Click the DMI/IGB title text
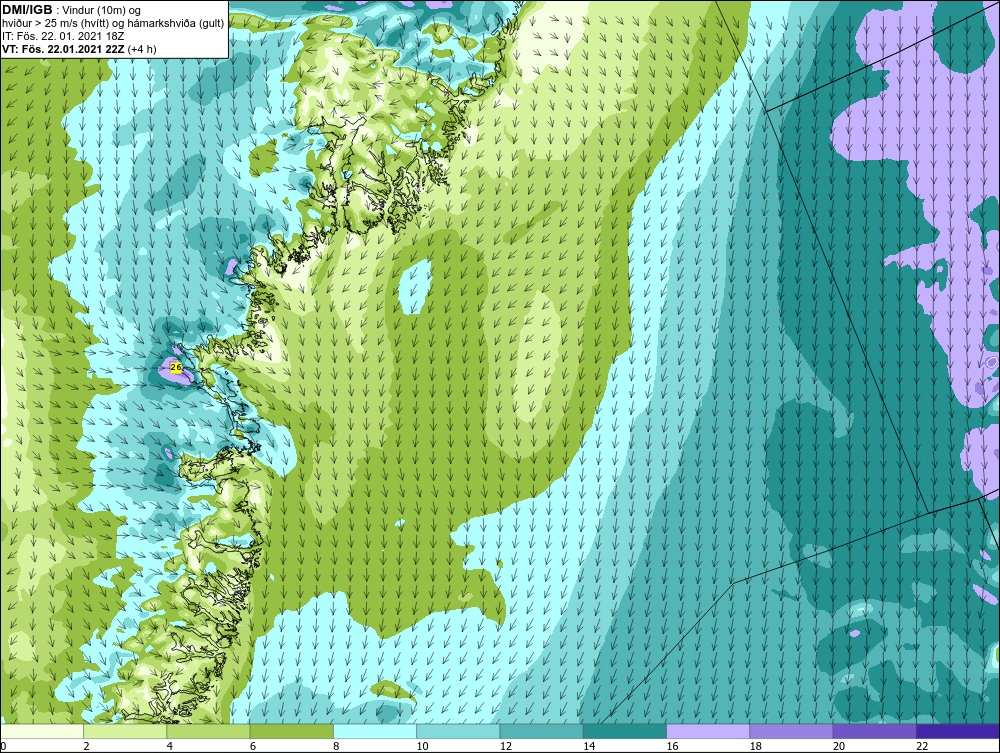The width and height of the screenshot is (1000, 753). click(x=27, y=10)
